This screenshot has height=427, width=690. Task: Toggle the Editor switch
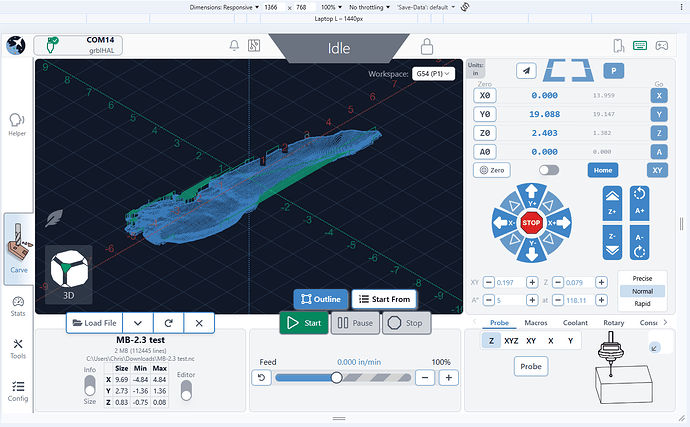(186, 390)
